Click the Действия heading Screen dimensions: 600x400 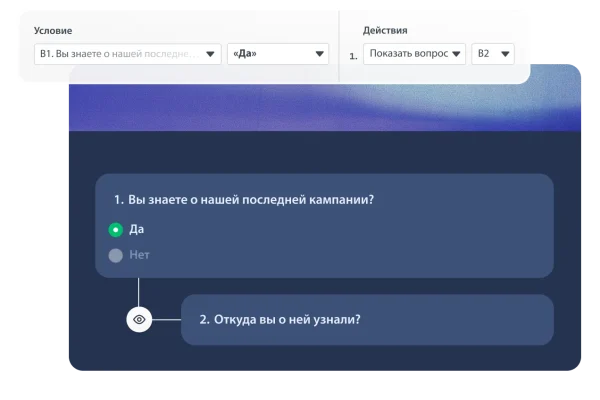click(385, 31)
